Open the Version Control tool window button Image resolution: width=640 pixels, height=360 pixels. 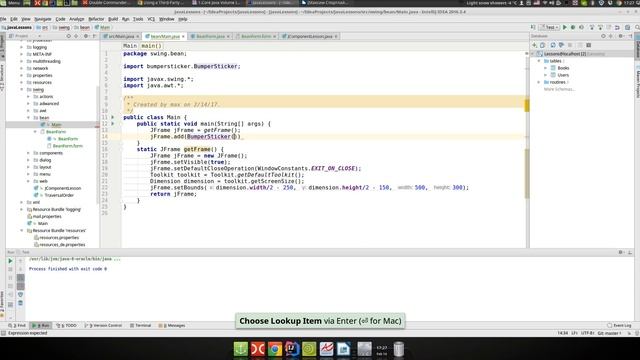tap(103, 325)
